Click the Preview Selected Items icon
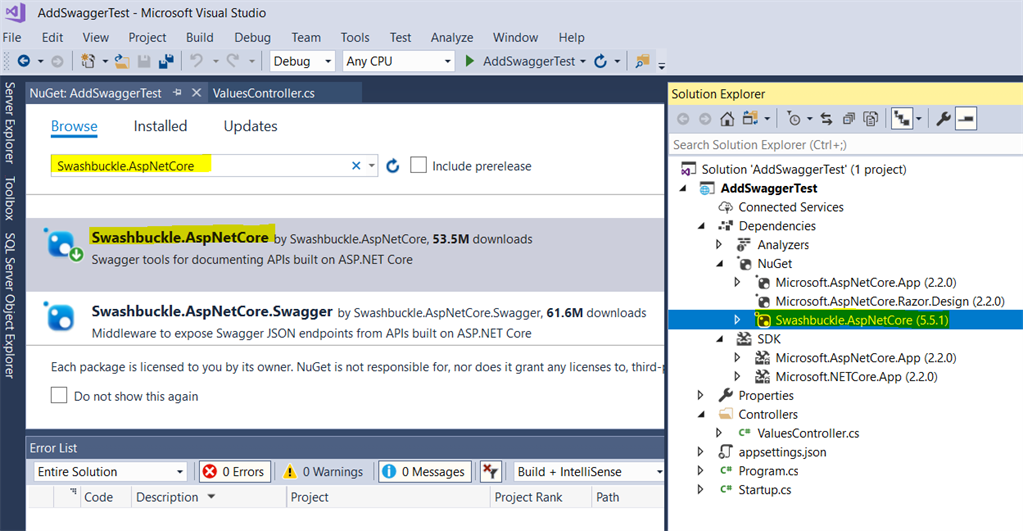 click(966, 119)
